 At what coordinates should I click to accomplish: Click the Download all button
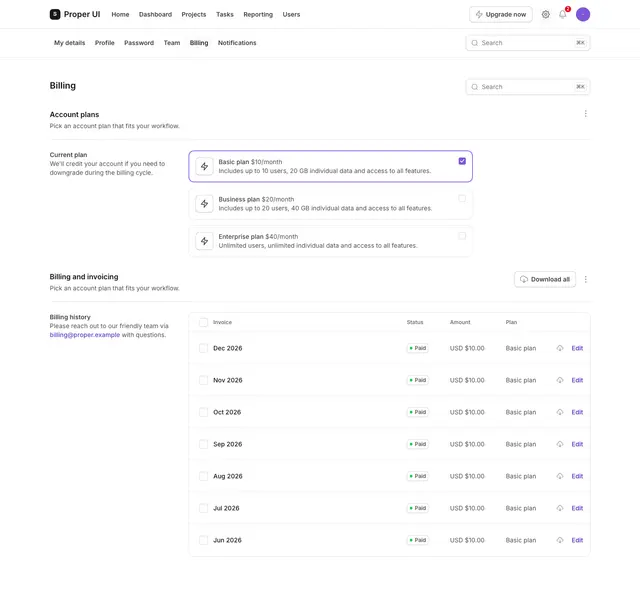[x=545, y=280]
